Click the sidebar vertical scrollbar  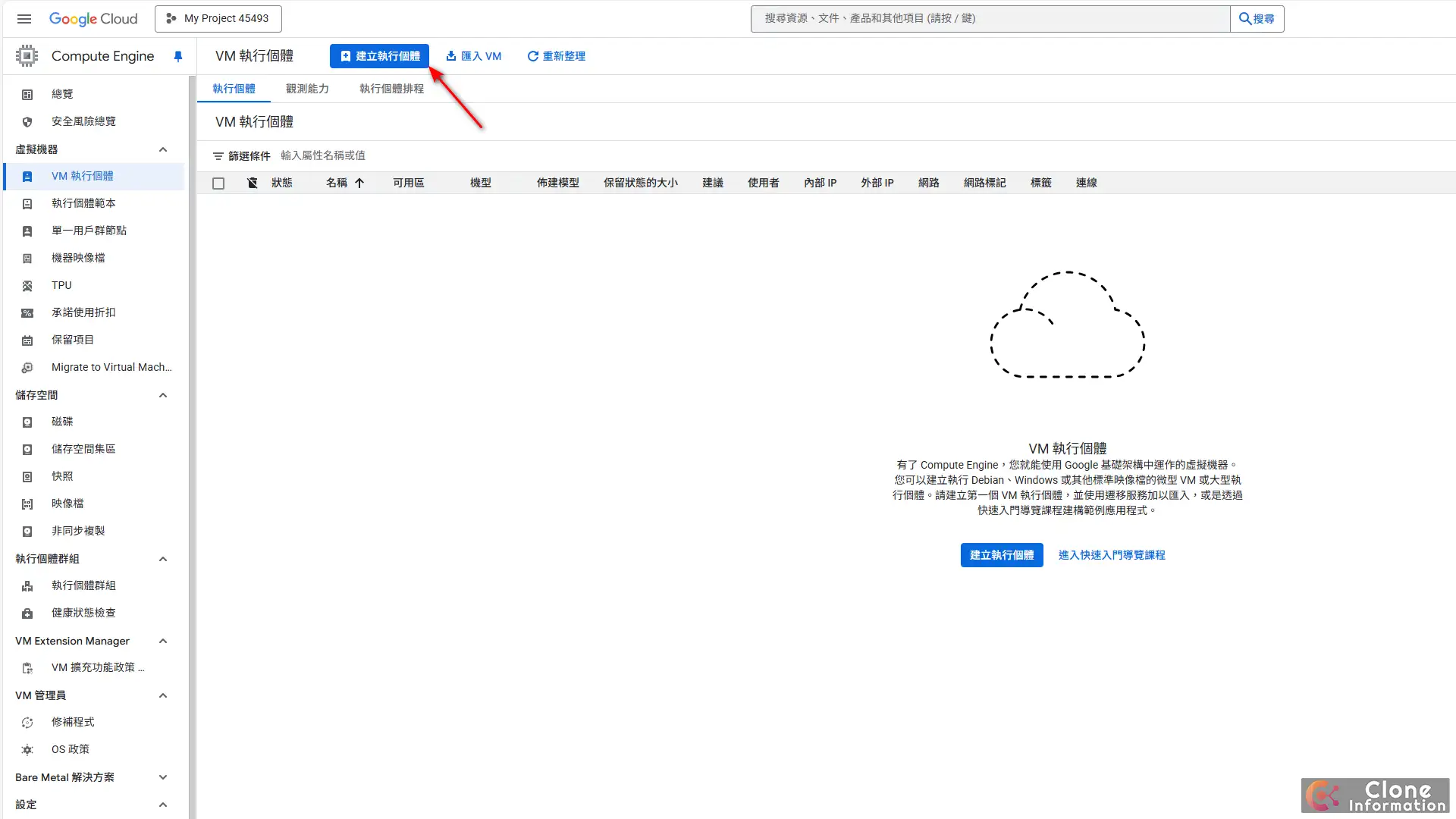click(x=192, y=447)
